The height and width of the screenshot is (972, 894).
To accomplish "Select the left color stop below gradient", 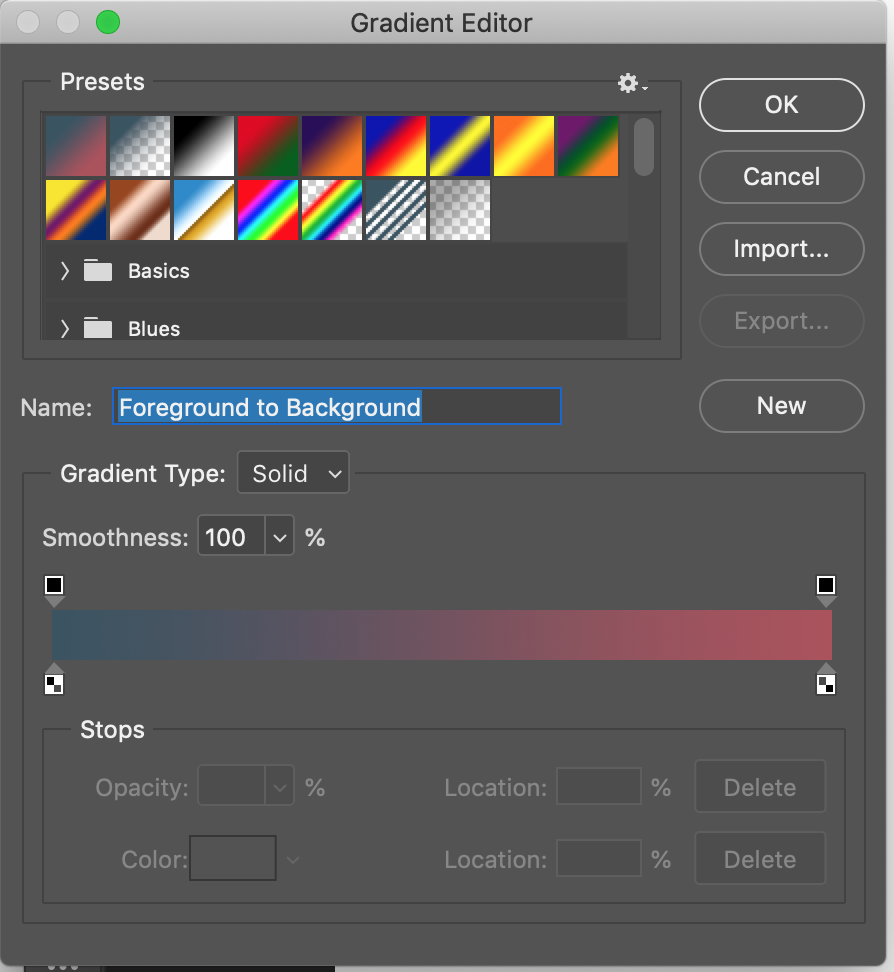I will tap(54, 680).
